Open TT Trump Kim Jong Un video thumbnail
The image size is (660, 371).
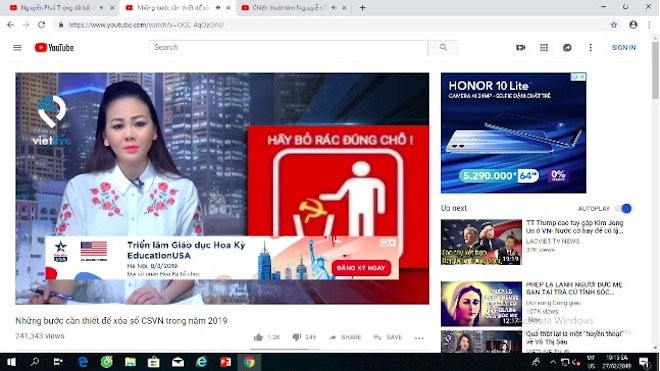(481, 242)
